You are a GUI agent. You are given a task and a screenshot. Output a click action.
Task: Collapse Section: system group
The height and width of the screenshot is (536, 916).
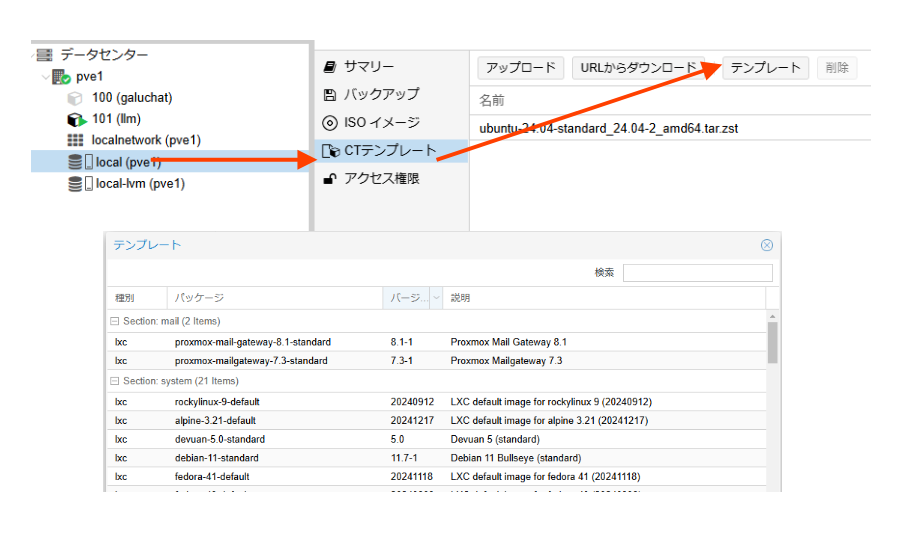(115, 381)
